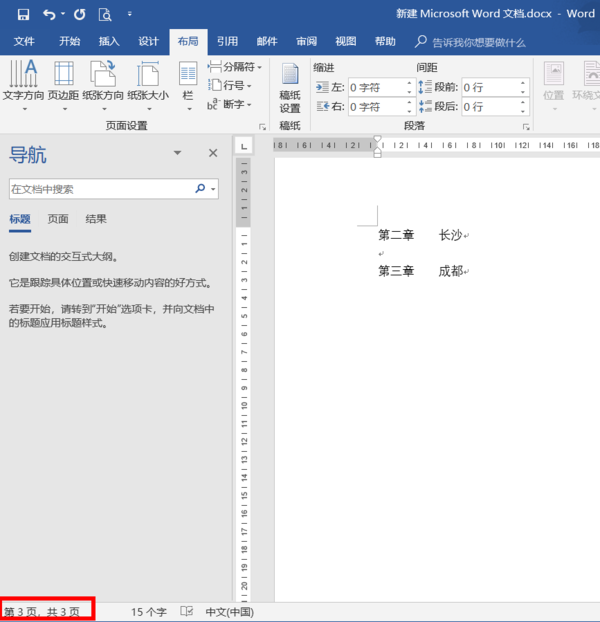600x622 pixels.
Task: Click the 位置 position button
Action: tap(554, 86)
